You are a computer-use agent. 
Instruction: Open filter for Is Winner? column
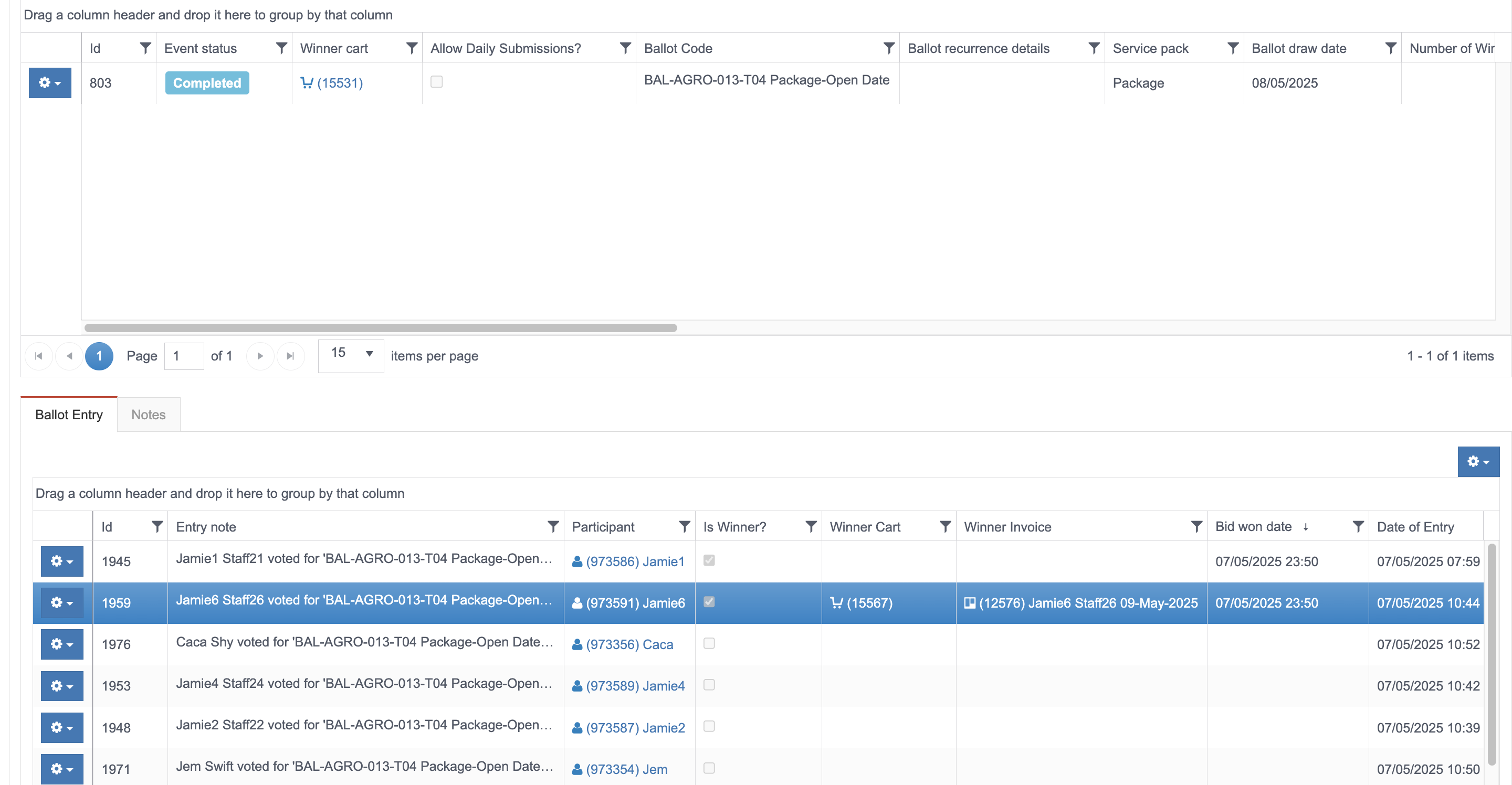[811, 527]
